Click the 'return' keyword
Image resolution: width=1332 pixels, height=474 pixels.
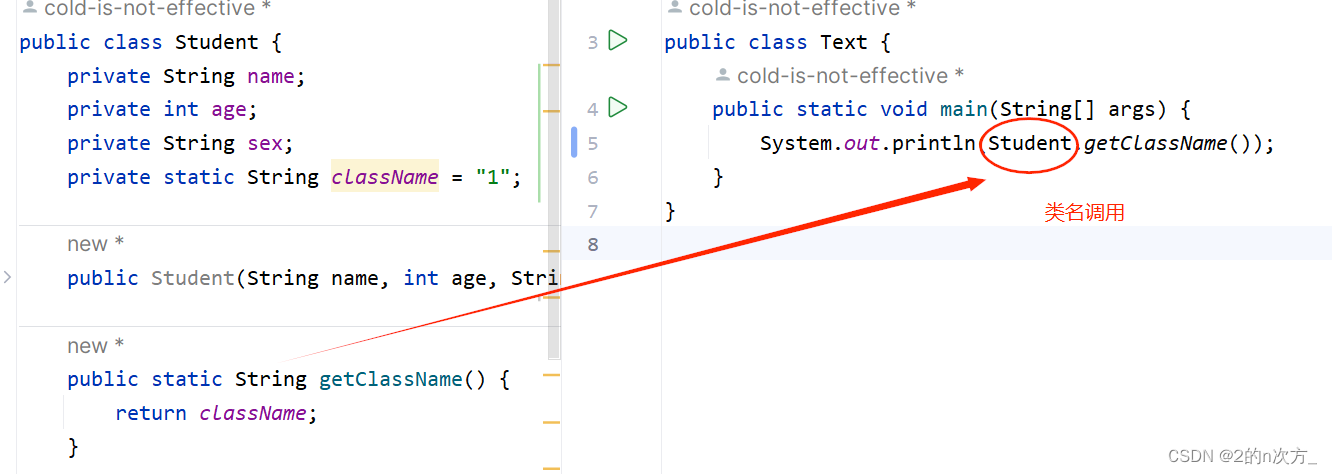point(151,413)
